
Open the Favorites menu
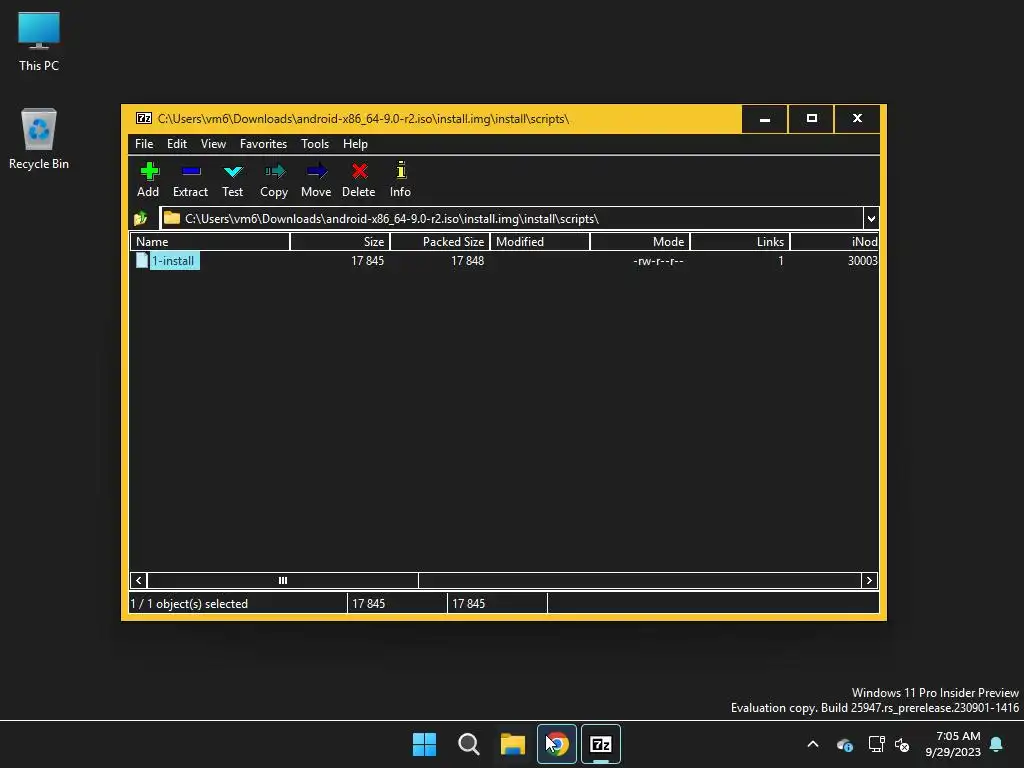[x=263, y=144]
